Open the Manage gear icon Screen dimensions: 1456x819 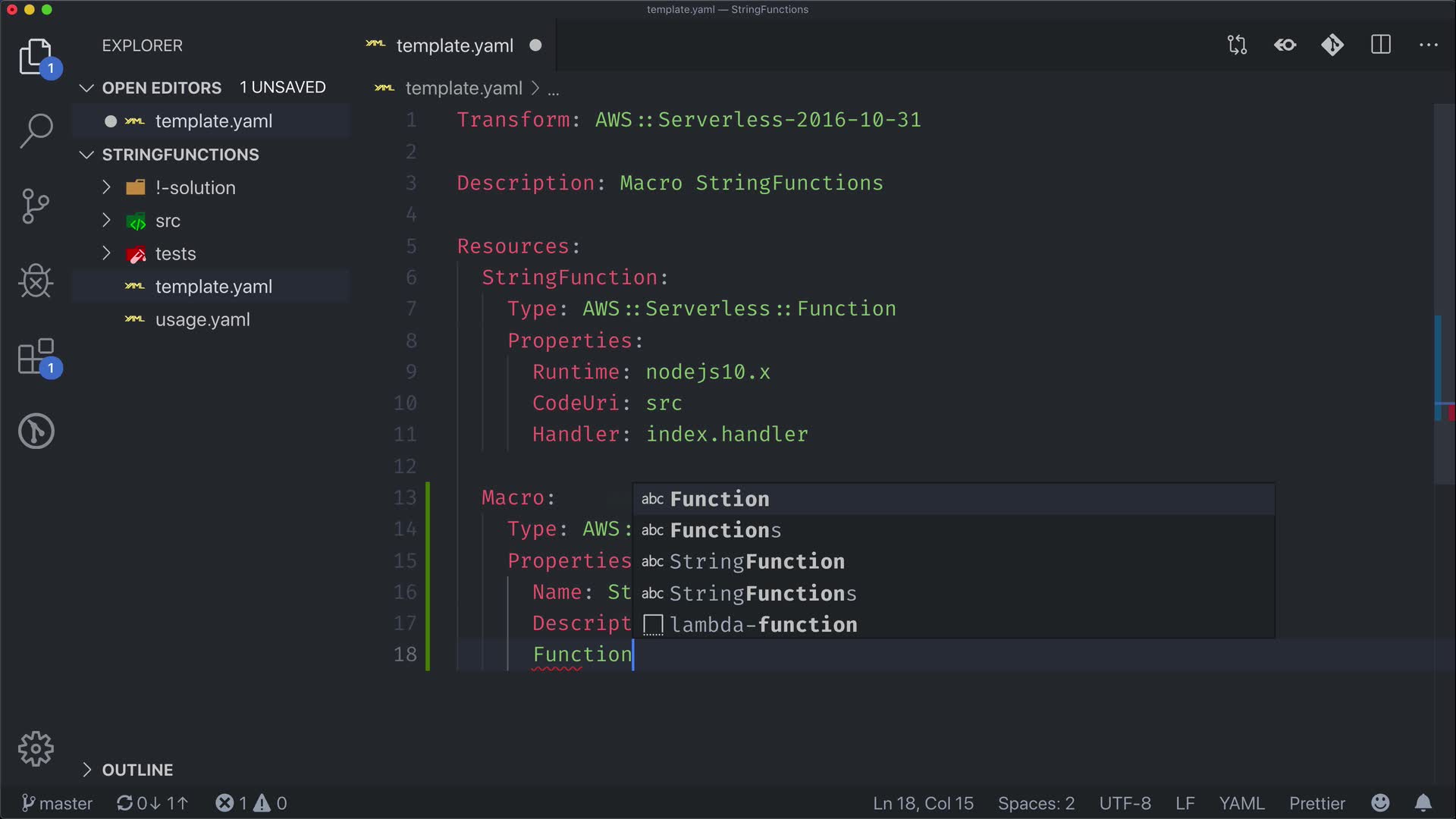[x=36, y=749]
